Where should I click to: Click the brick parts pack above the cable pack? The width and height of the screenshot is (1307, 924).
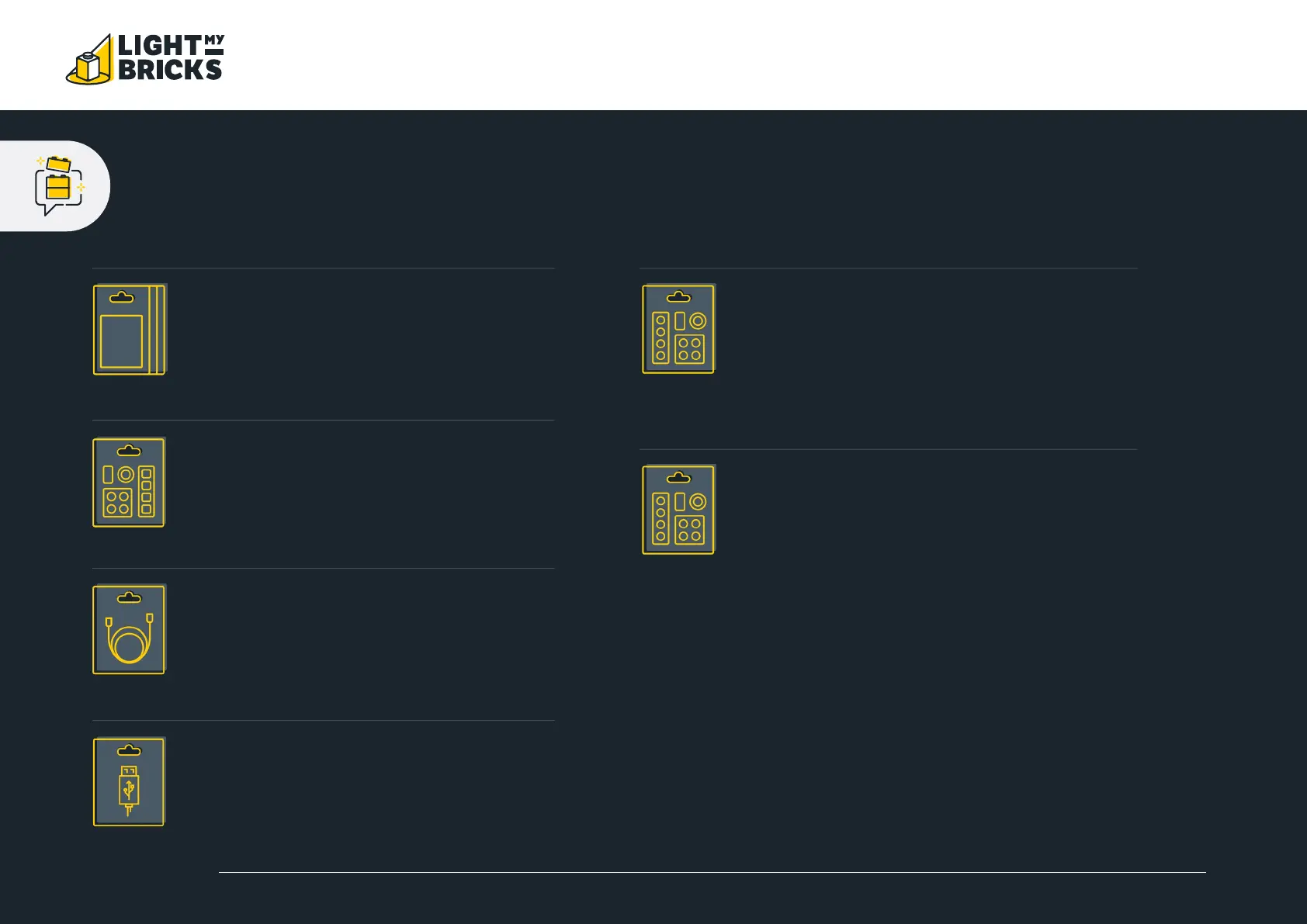coord(129,483)
